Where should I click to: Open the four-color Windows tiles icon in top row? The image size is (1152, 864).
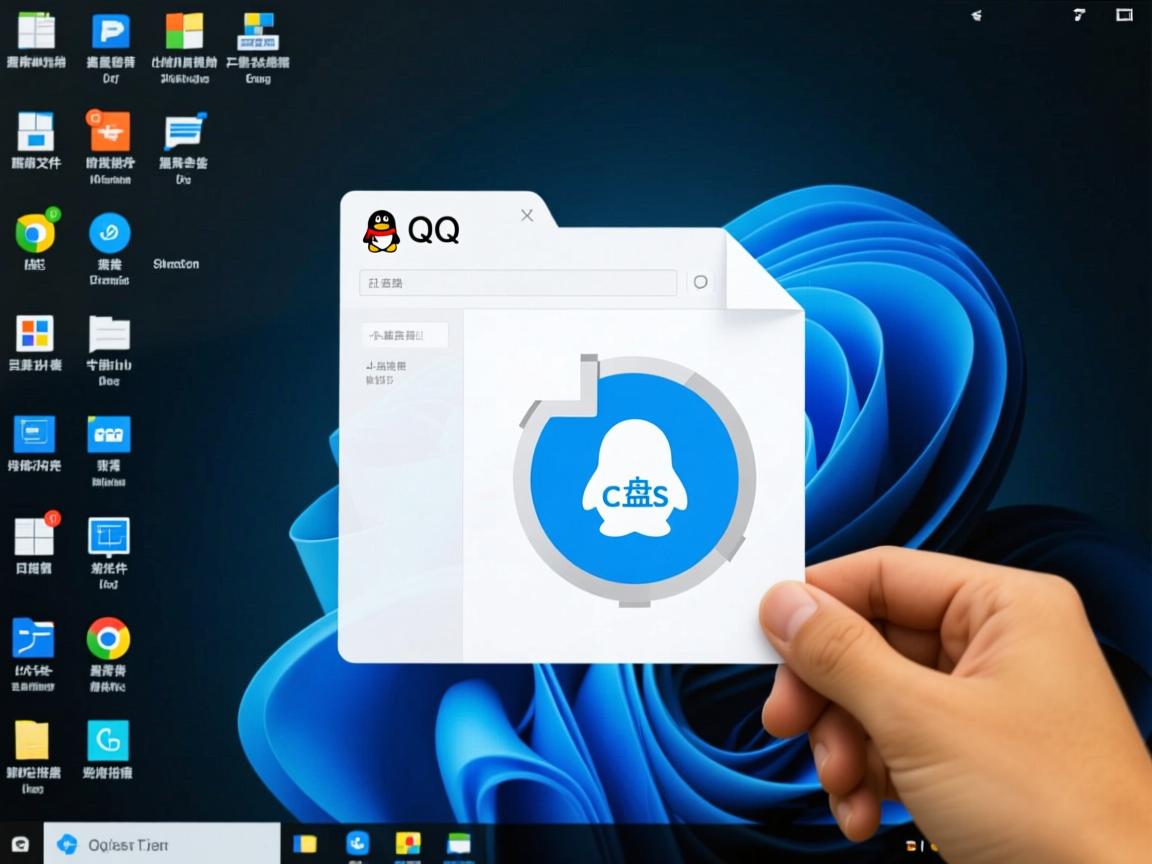click(184, 32)
